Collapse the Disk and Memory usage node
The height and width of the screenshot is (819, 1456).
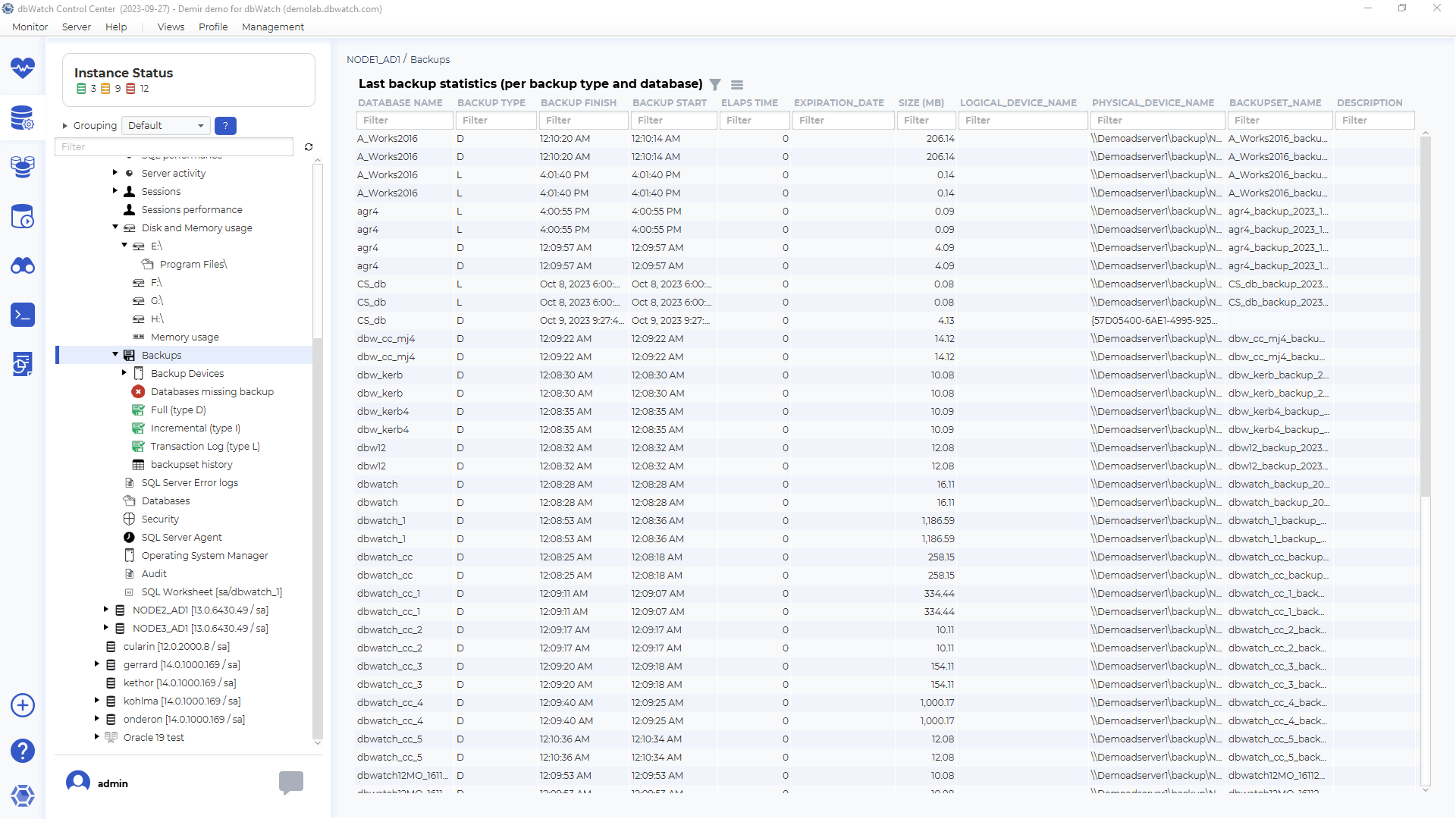tap(115, 227)
